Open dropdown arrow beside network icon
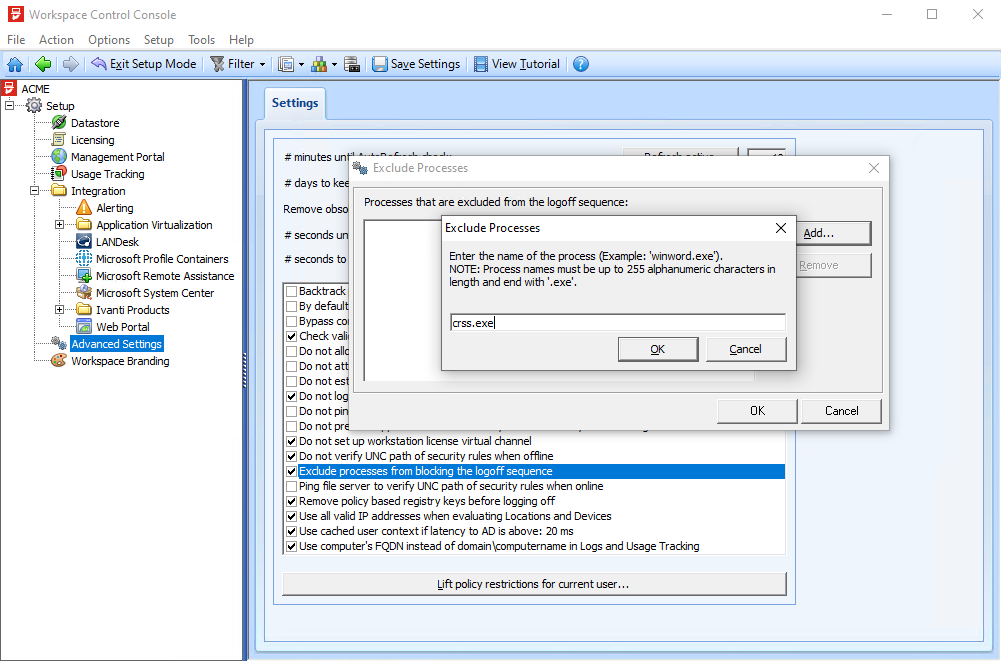The width and height of the screenshot is (1001, 661). pos(334,65)
